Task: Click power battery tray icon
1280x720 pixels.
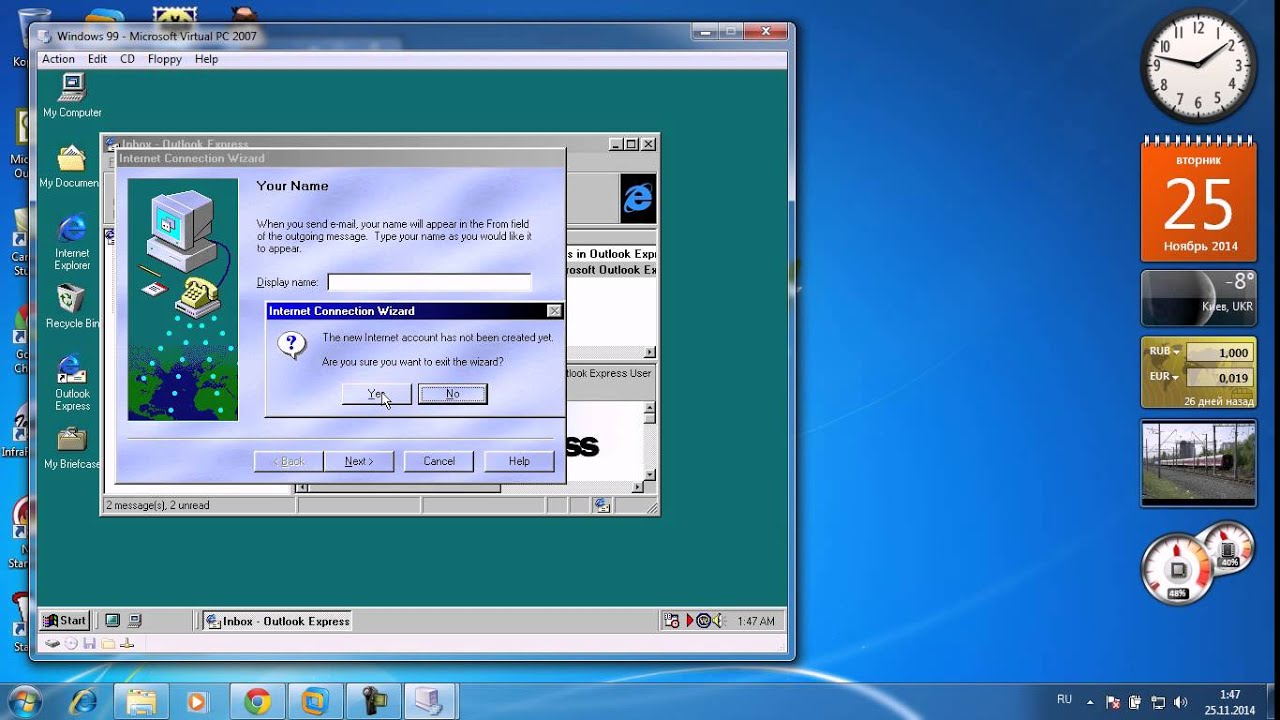Action: coord(1136,703)
